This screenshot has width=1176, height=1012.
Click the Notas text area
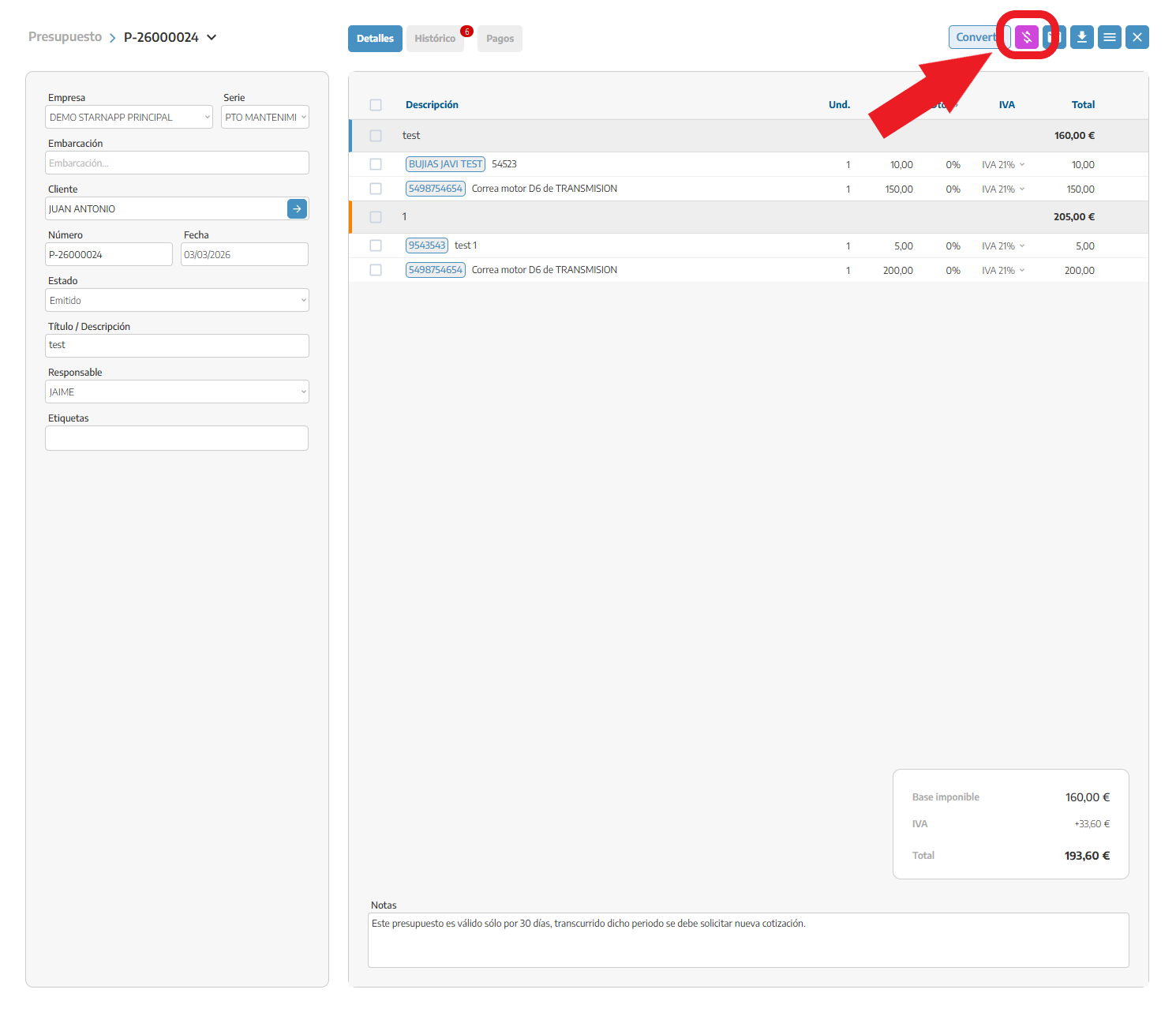pyautogui.click(x=748, y=940)
